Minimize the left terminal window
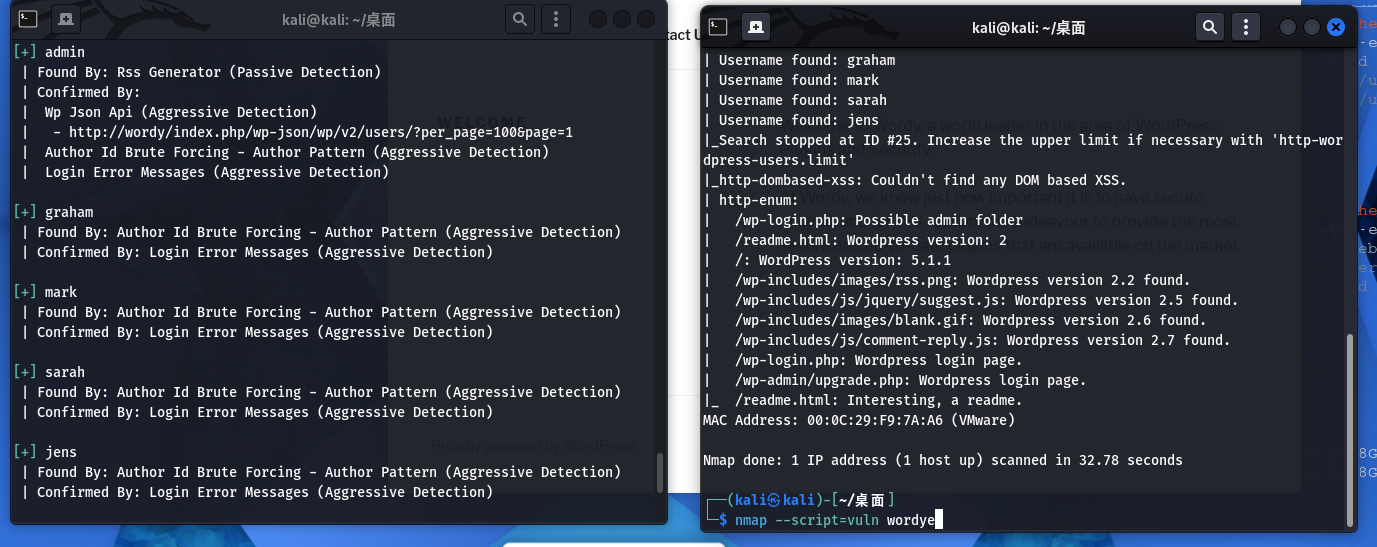This screenshot has height=547, width=1377. 598,18
